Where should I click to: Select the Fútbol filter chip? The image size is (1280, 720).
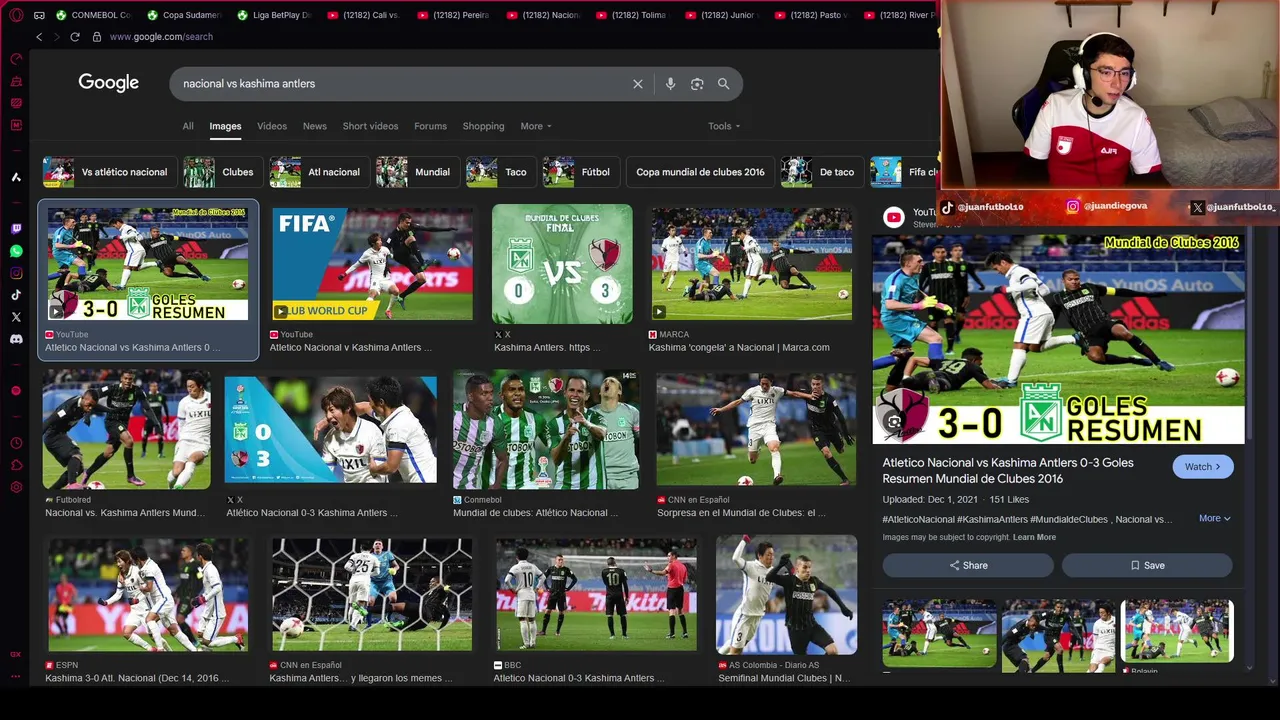[x=581, y=172]
